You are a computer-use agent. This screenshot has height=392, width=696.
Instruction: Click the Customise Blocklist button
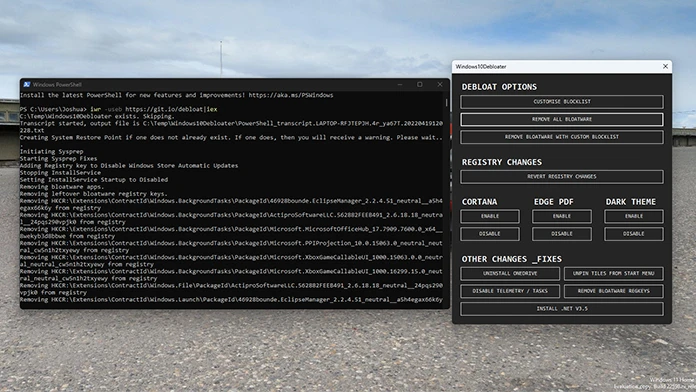[562, 102]
